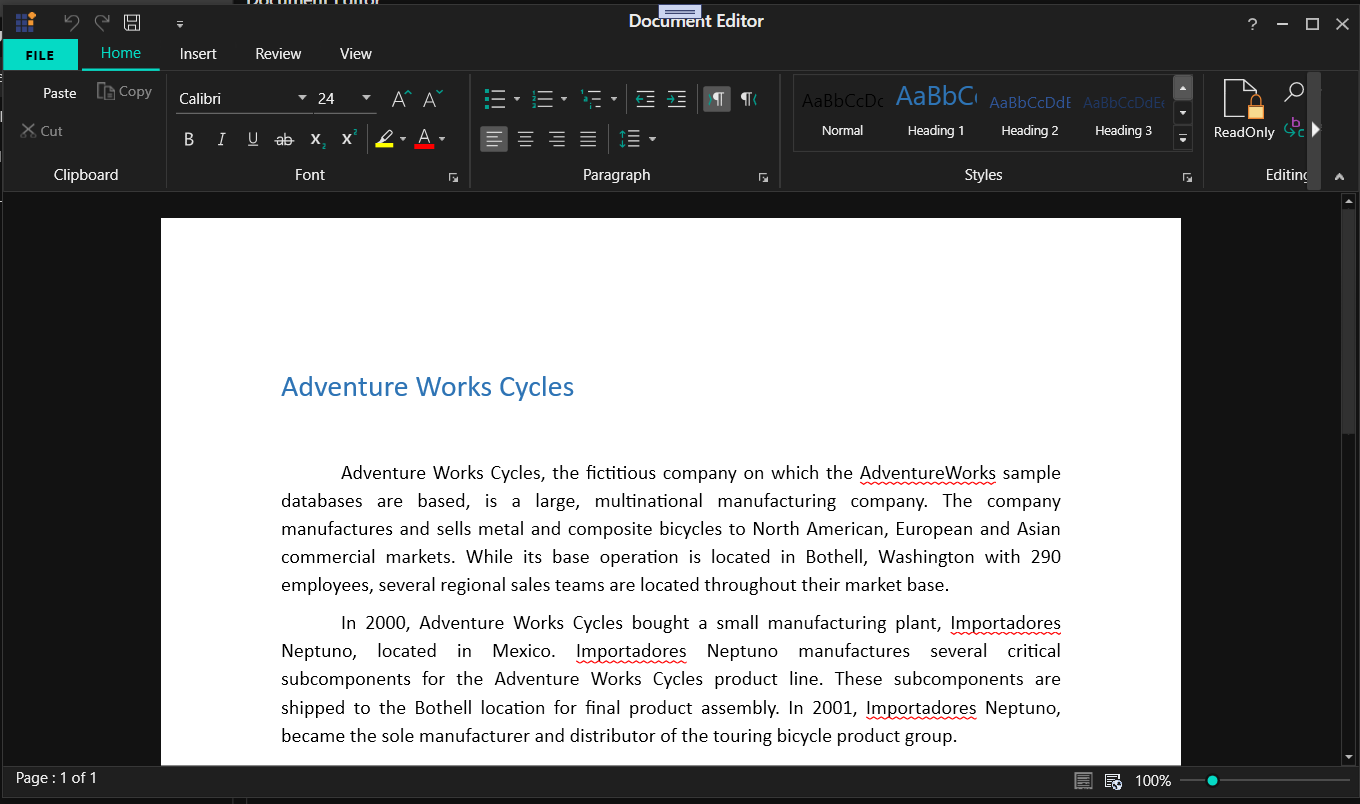Viewport: 1360px width, 804px height.
Task: Click the Multilevel list icon
Action: pyautogui.click(x=591, y=98)
